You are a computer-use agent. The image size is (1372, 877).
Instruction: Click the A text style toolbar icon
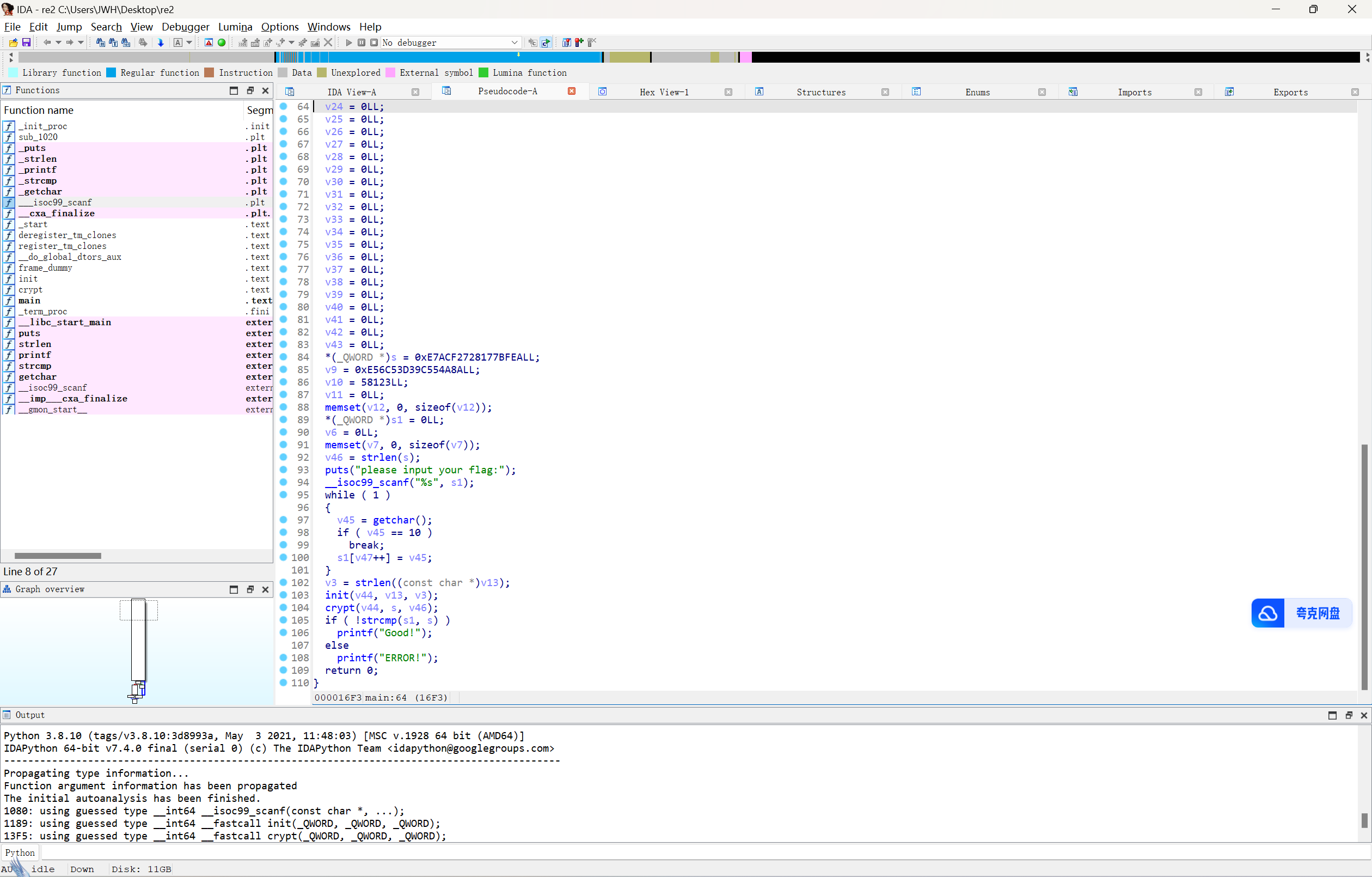click(178, 43)
